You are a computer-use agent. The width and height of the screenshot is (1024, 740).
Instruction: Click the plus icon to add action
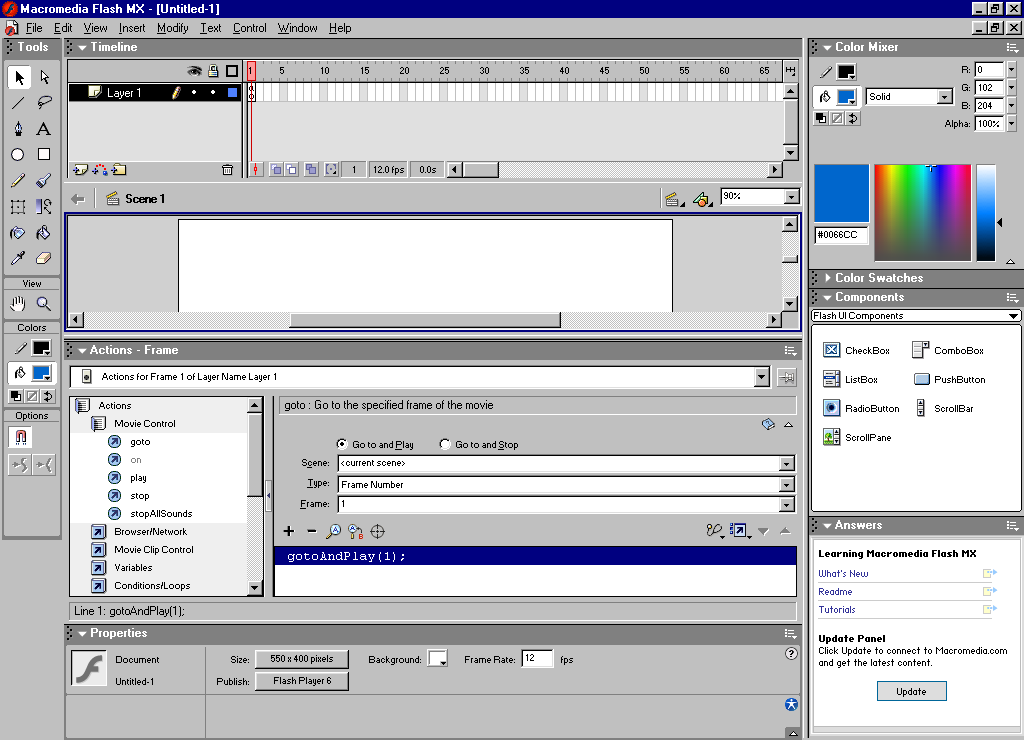[x=289, y=532]
